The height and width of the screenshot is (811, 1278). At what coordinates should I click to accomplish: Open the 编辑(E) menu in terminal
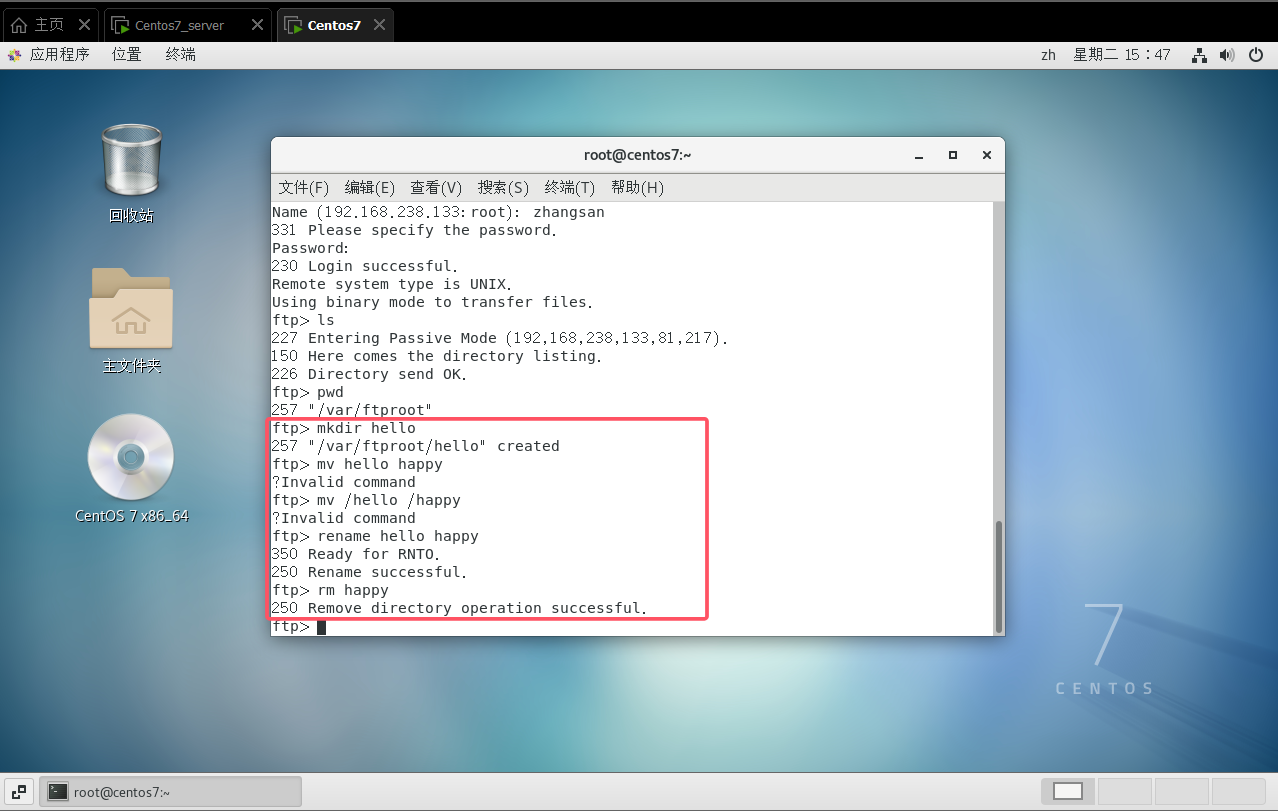point(369,188)
